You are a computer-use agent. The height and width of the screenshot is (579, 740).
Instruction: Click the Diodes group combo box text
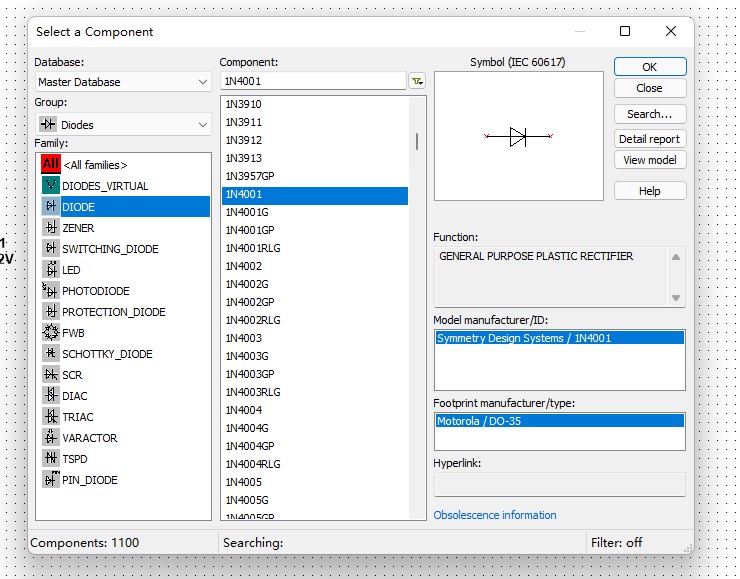(77, 125)
